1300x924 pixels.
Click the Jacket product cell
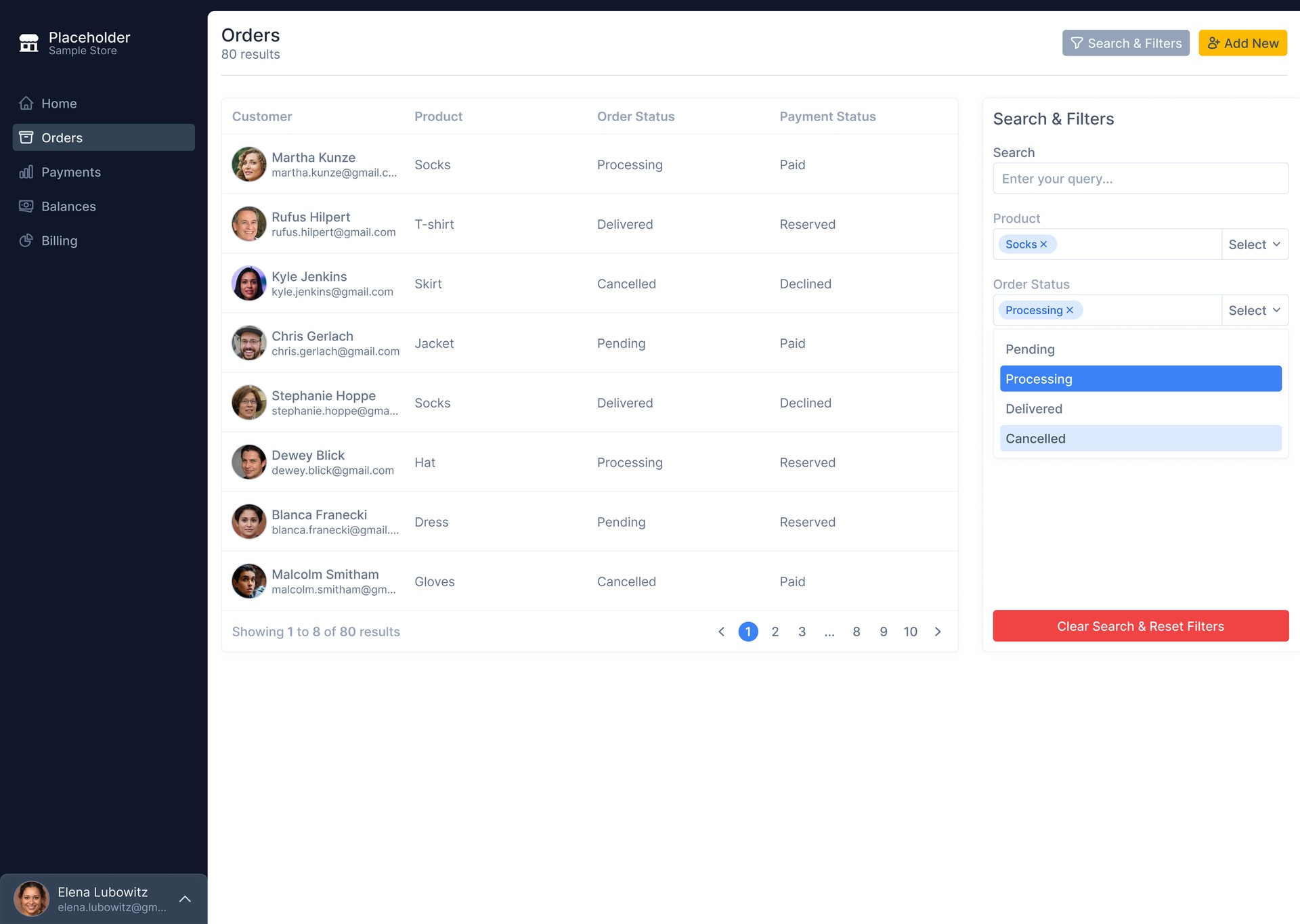tap(434, 343)
